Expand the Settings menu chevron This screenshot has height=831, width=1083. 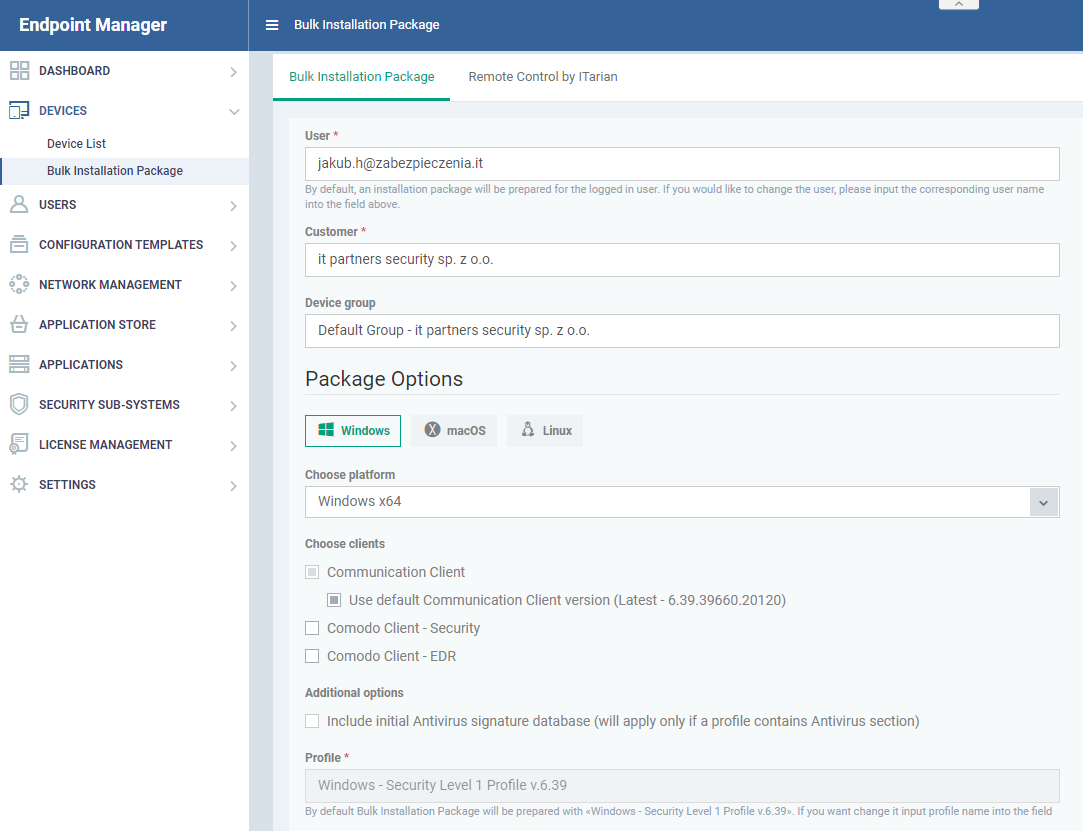(233, 486)
